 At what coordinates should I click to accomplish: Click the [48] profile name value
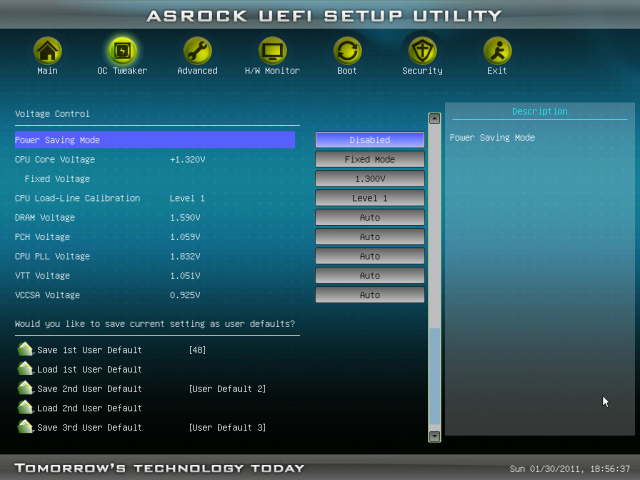[198, 350]
